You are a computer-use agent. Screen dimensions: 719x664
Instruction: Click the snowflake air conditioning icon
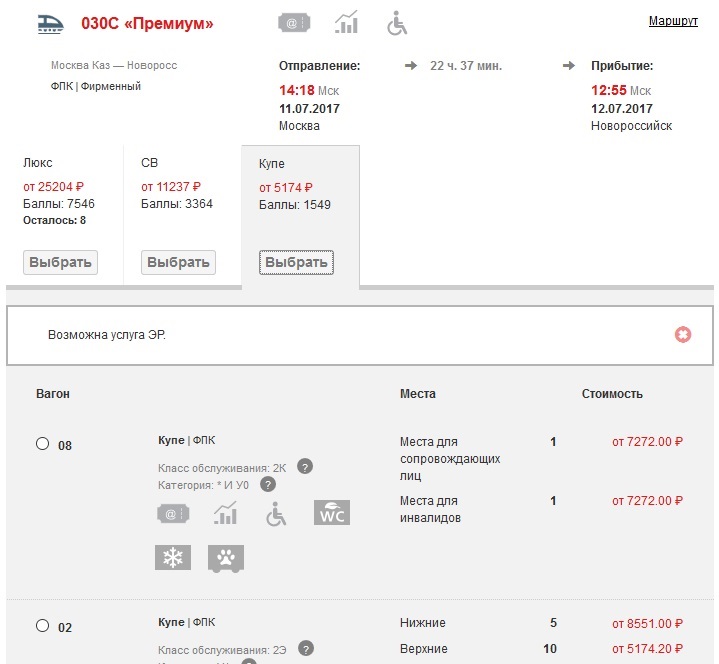[x=173, y=558]
